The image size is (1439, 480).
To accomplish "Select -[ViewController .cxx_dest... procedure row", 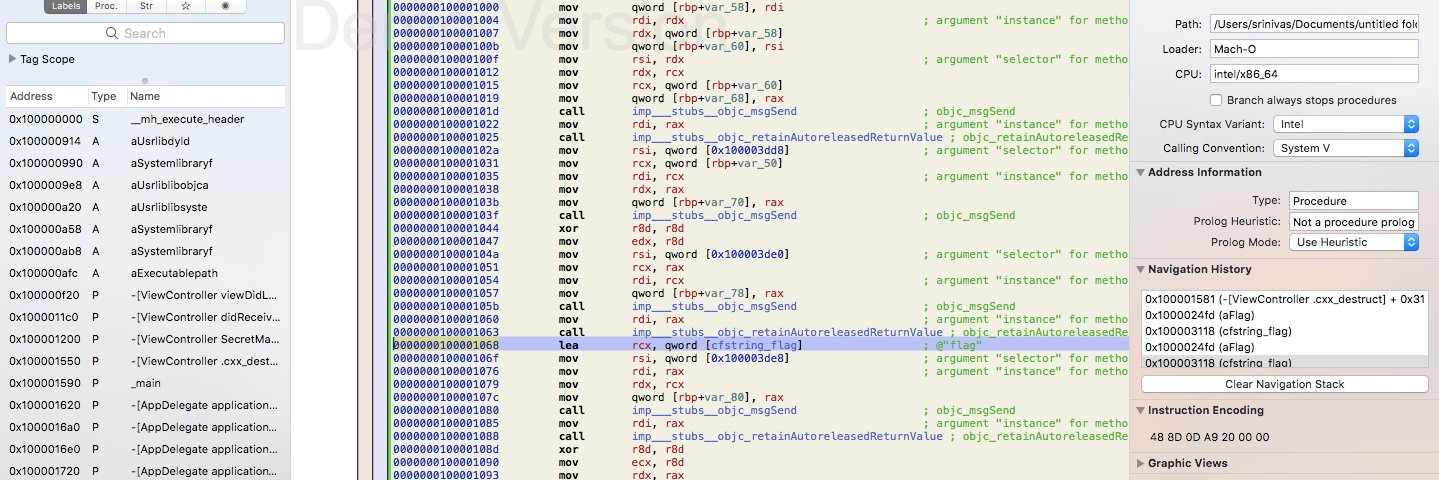I will 145,361.
